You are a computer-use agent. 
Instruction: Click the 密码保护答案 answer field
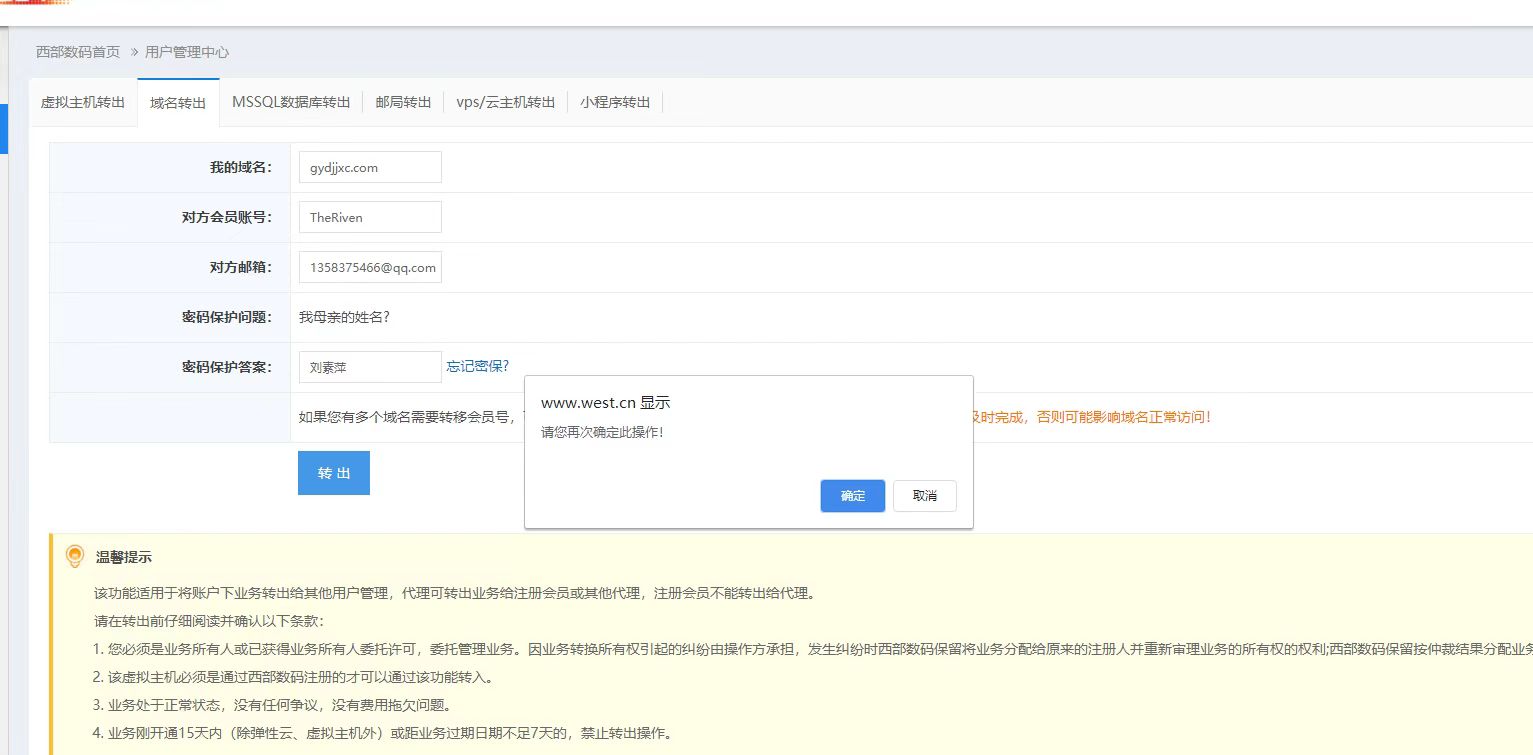tap(369, 367)
